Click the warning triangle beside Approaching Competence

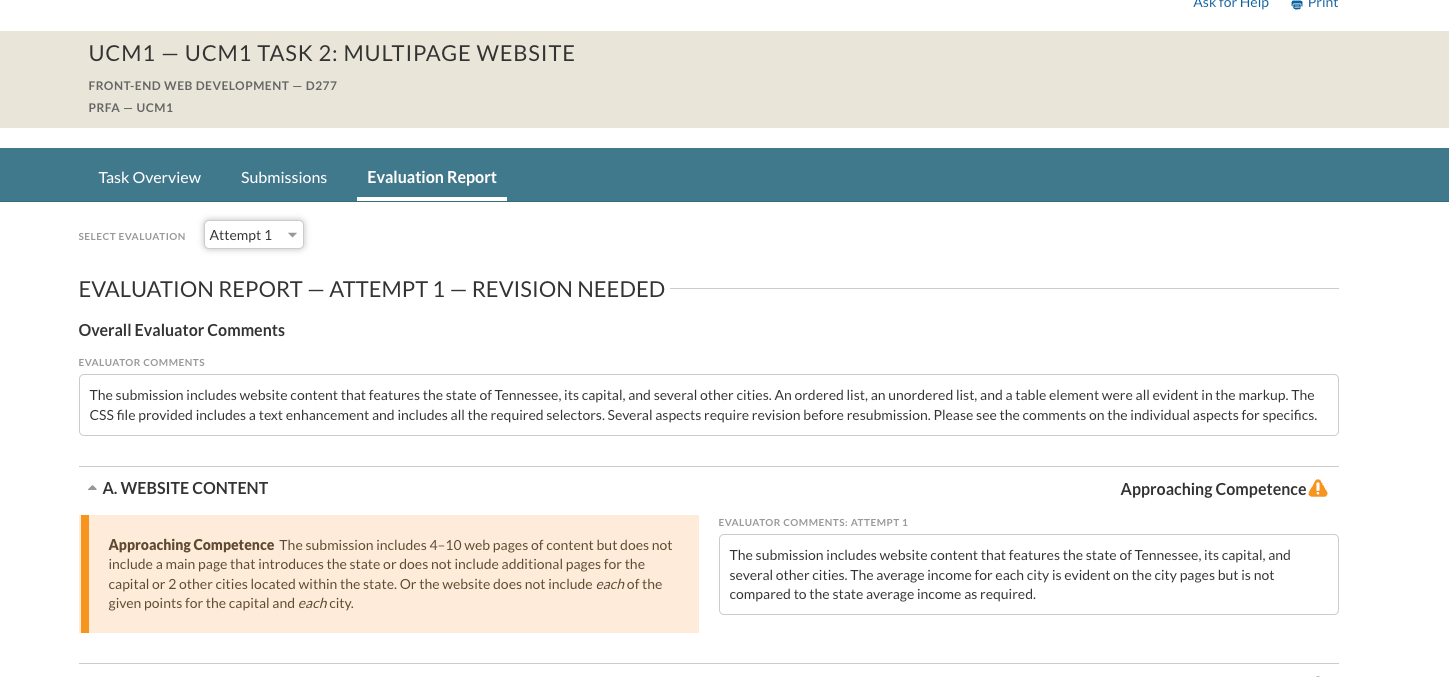click(x=1318, y=488)
